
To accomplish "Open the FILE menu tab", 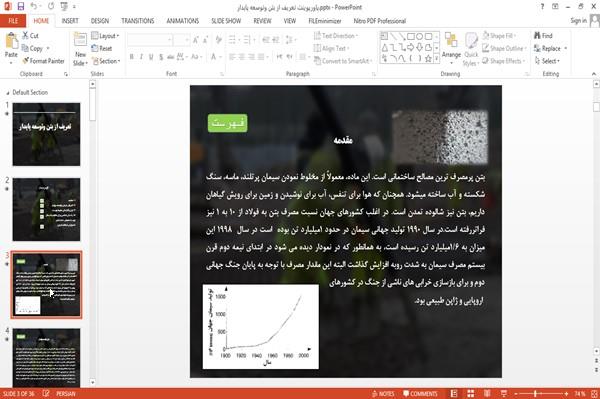I will point(13,21).
